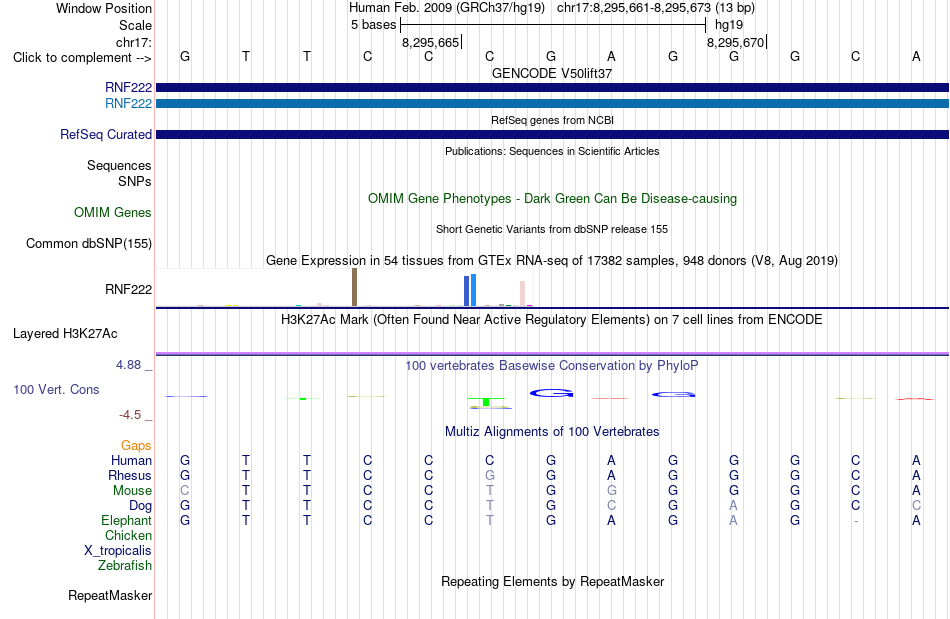Screen dimensions: 950x619
Task: Select the Mouse alignment row label
Action: [132, 491]
